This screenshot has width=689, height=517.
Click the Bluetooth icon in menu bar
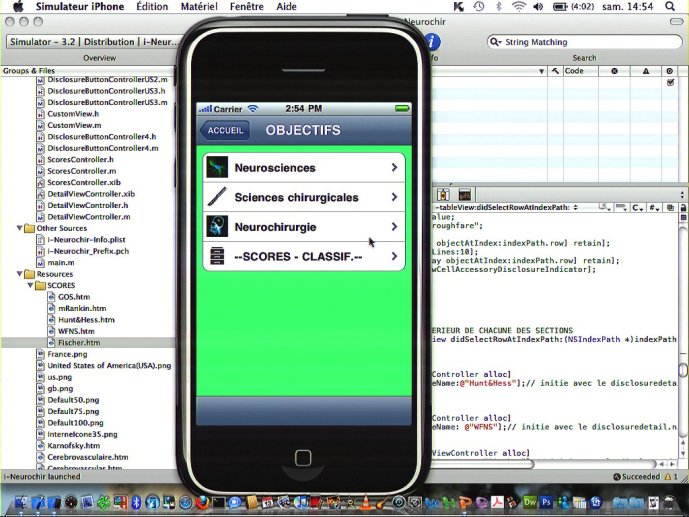[499, 7]
